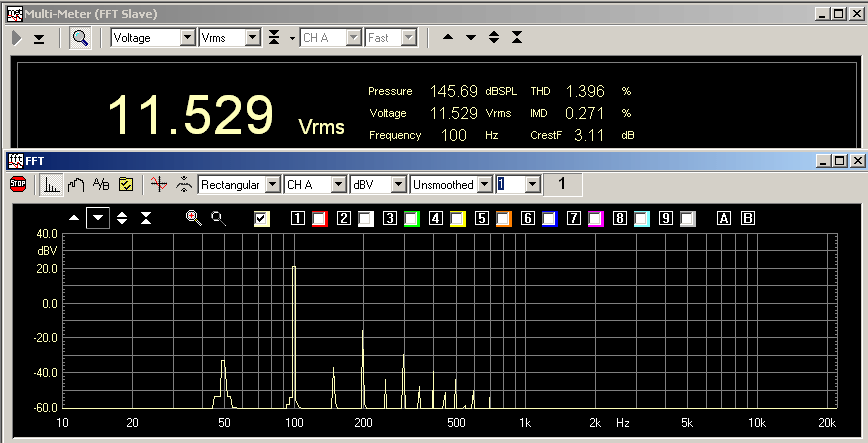Open the CH A dropdown in FFT toolbar
The width and height of the screenshot is (868, 443).
339,184
